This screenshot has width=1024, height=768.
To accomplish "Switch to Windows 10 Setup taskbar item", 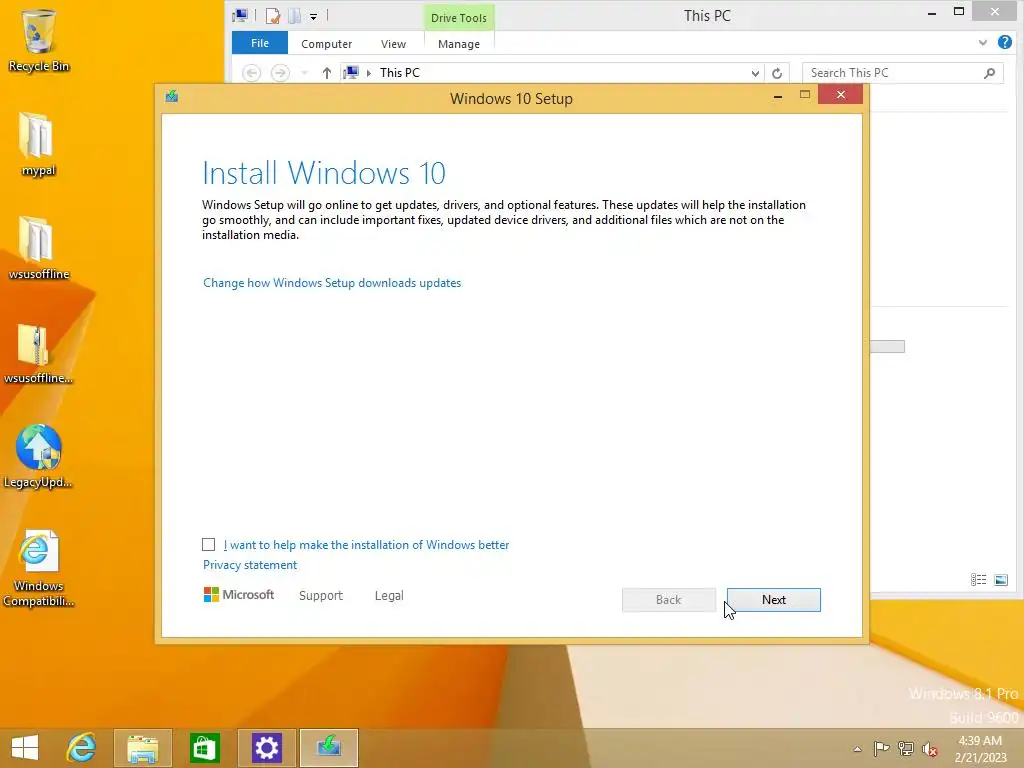I will (328, 748).
